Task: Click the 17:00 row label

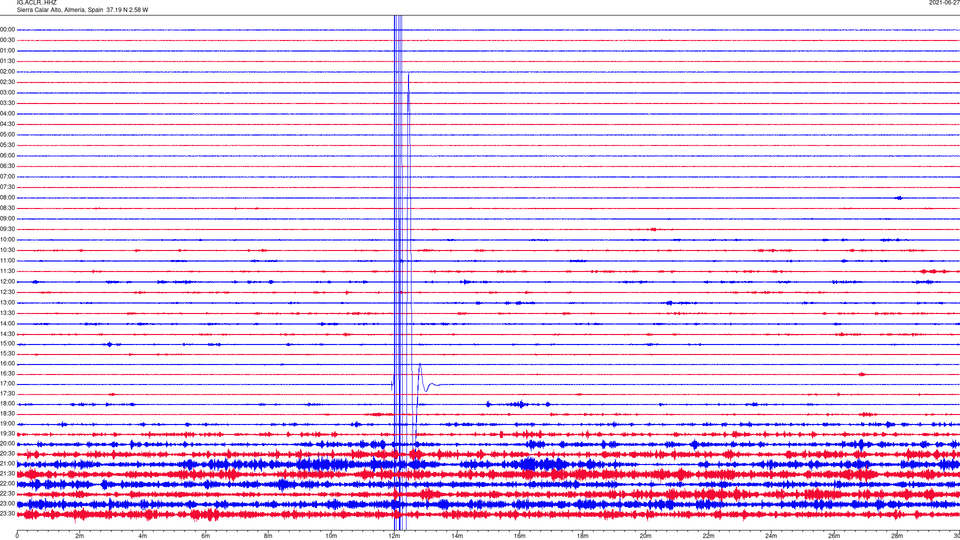Action: point(7,383)
